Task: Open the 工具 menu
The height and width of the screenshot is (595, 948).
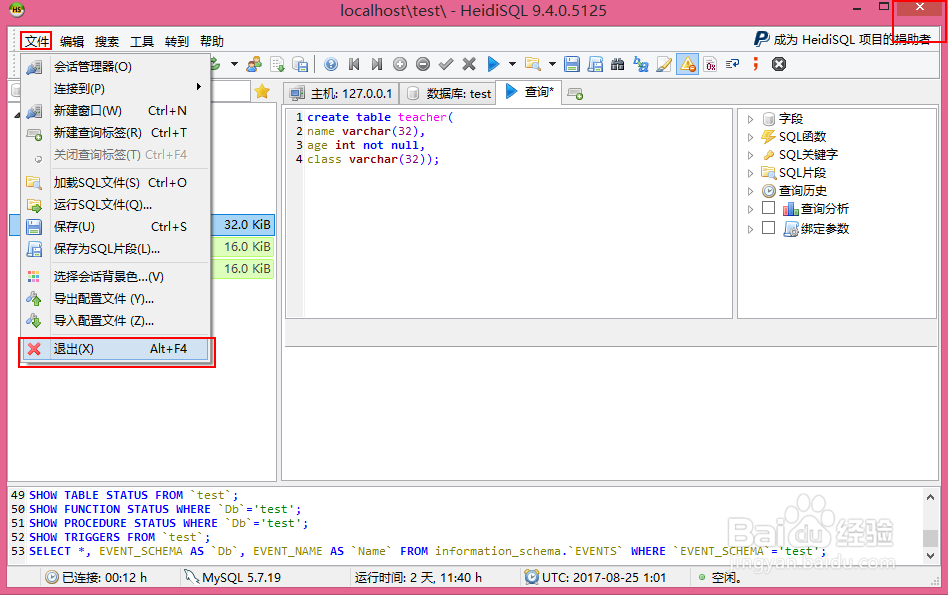Action: (142, 41)
